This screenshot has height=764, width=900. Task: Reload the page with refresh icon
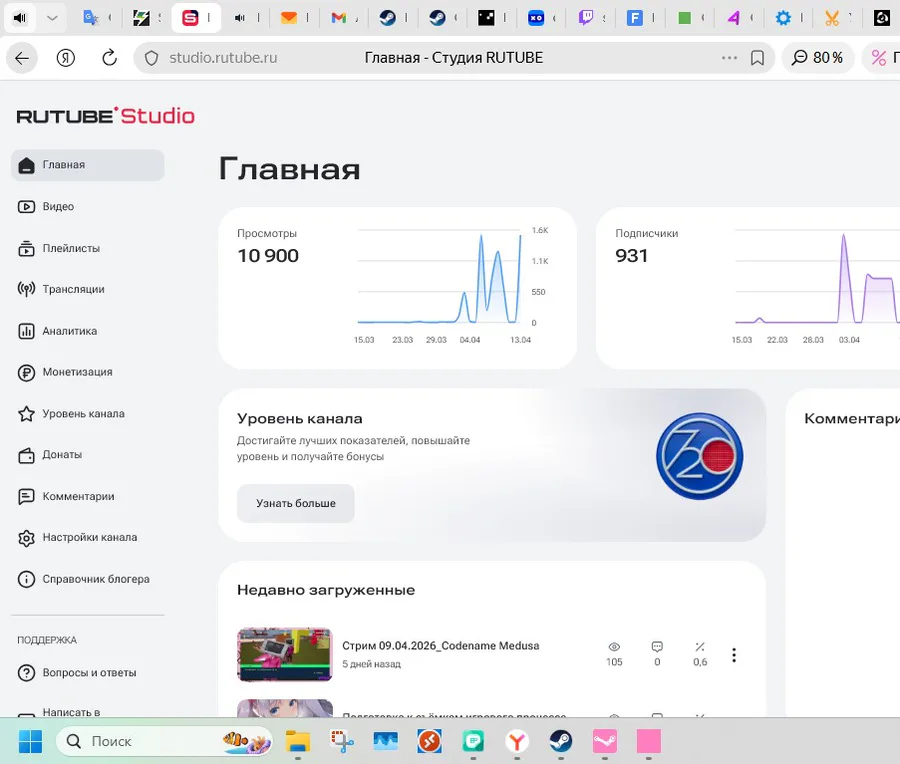[x=109, y=58]
